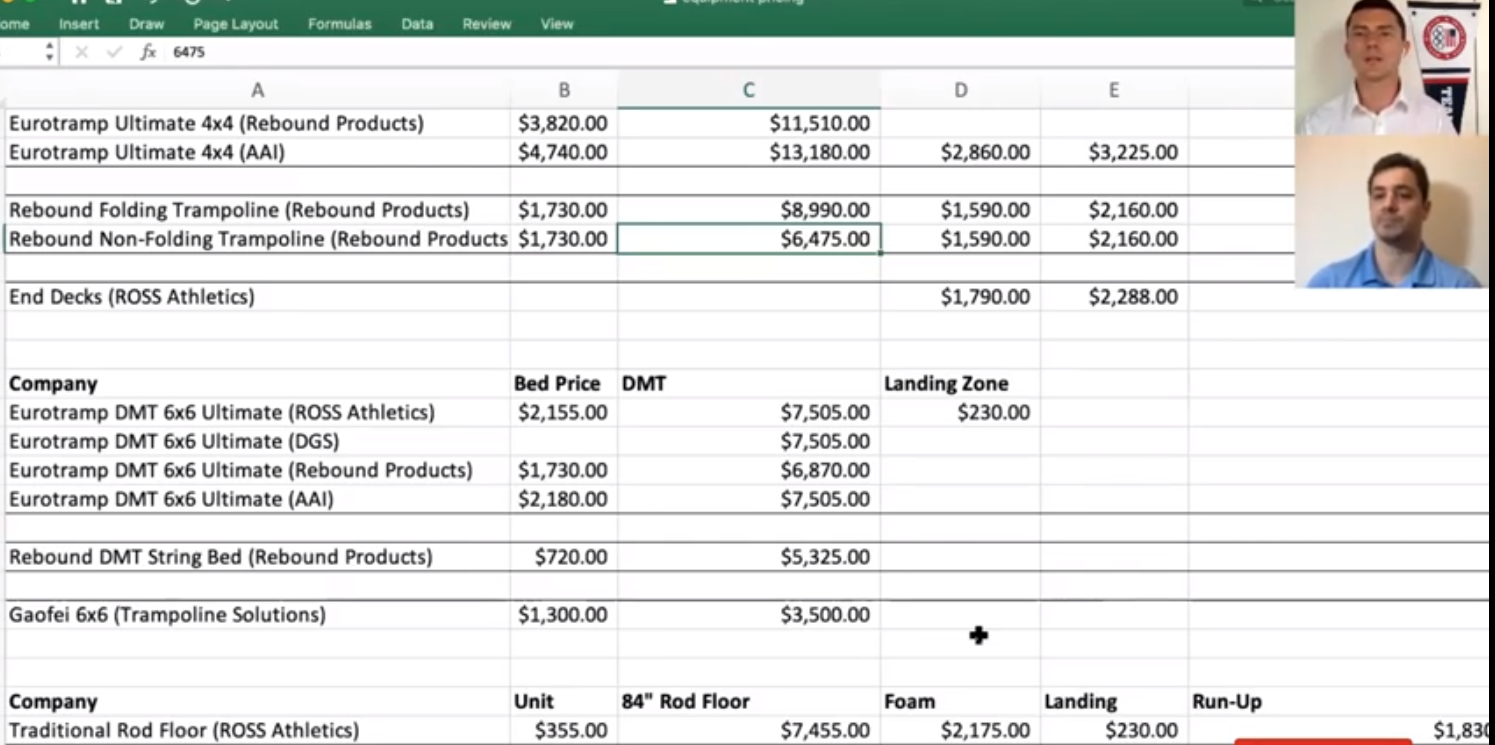Select column C header
This screenshot has width=1495, height=745.
point(749,90)
